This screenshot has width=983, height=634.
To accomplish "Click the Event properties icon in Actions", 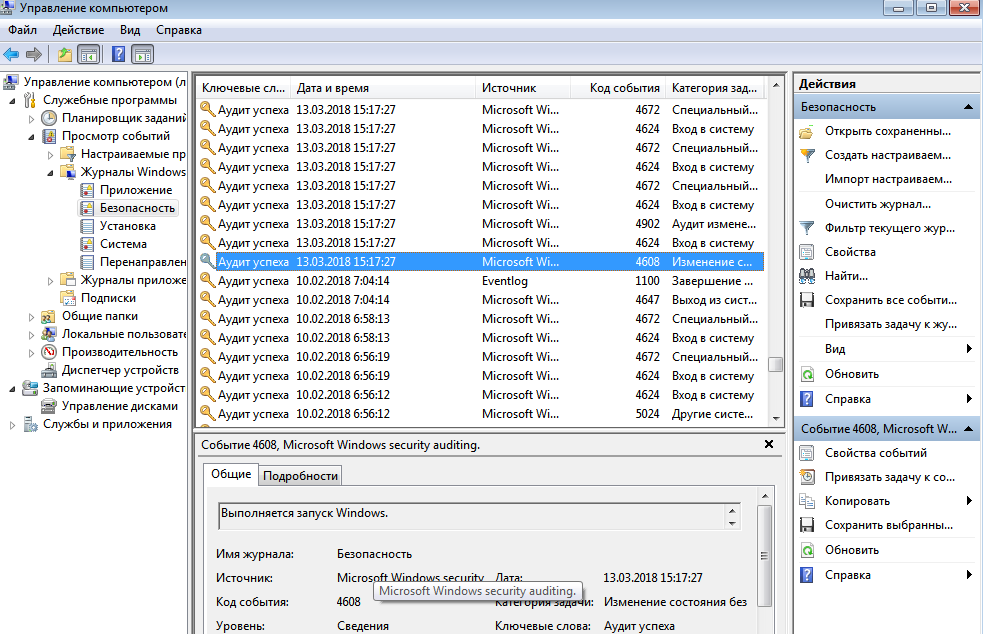I will [x=807, y=453].
